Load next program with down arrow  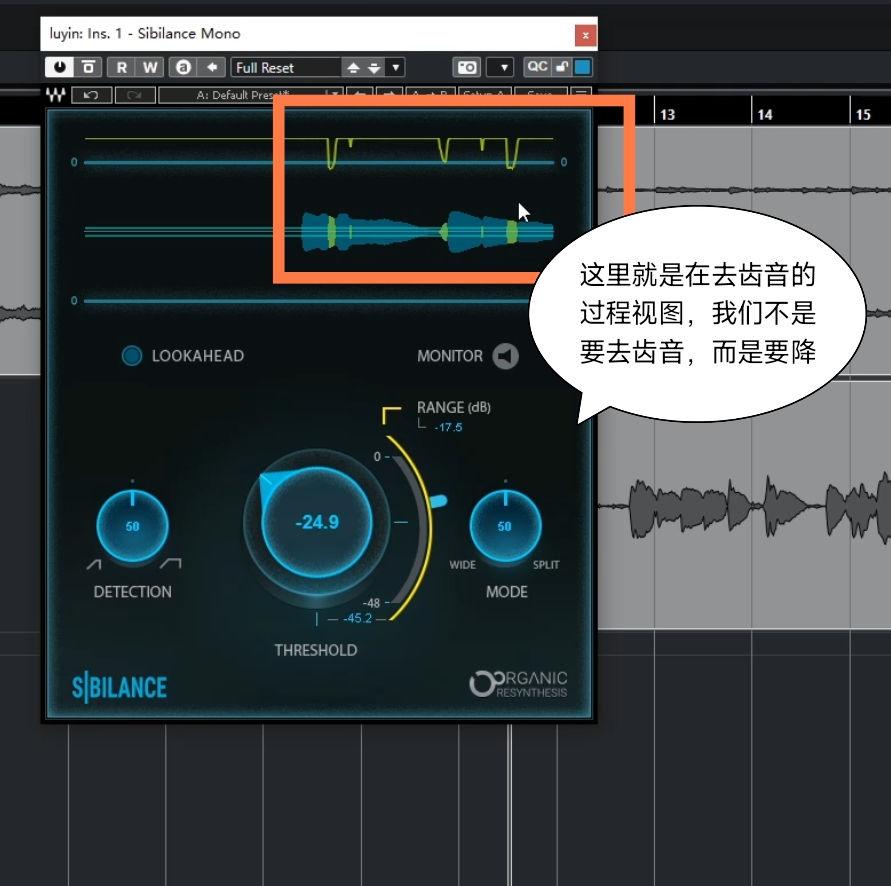[x=374, y=68]
